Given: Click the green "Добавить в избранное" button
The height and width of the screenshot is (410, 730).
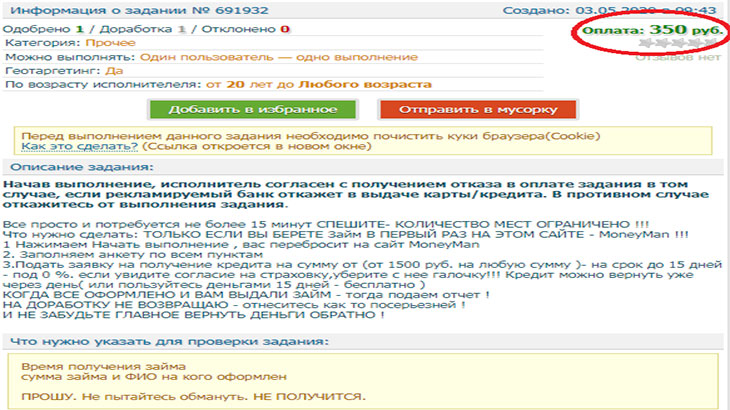Looking at the screenshot, I should [243, 109].
